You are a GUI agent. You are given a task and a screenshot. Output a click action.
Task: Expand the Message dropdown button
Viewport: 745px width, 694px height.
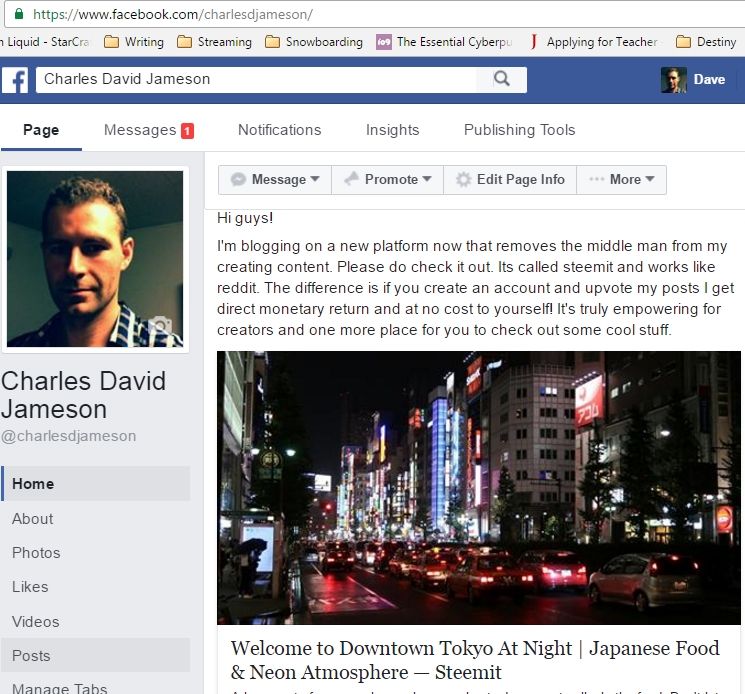[x=275, y=180]
